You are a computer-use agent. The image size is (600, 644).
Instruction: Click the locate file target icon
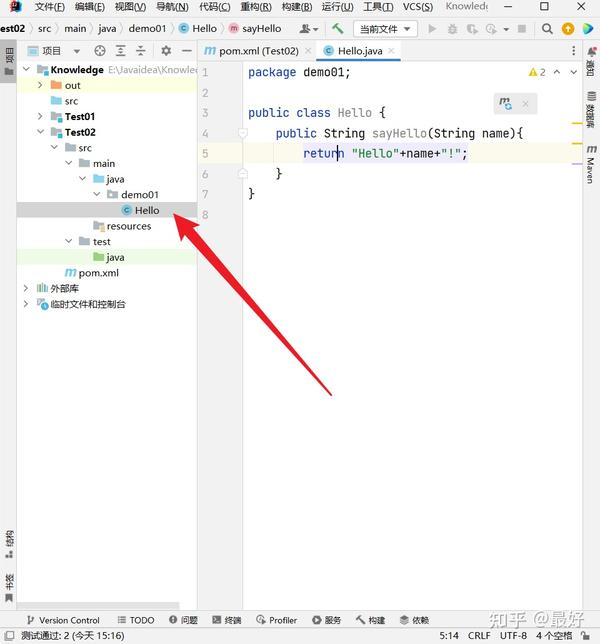100,51
